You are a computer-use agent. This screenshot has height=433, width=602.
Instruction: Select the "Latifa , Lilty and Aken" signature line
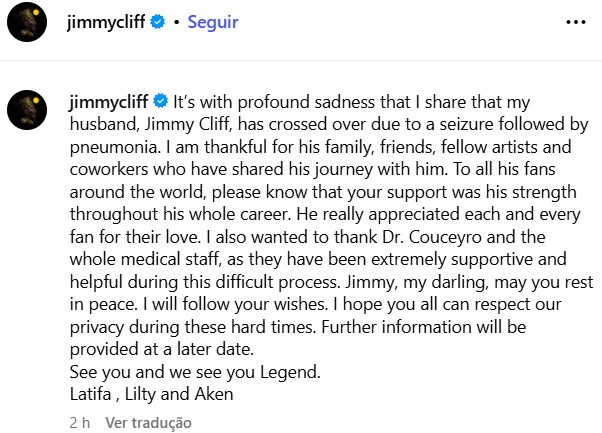click(153, 393)
